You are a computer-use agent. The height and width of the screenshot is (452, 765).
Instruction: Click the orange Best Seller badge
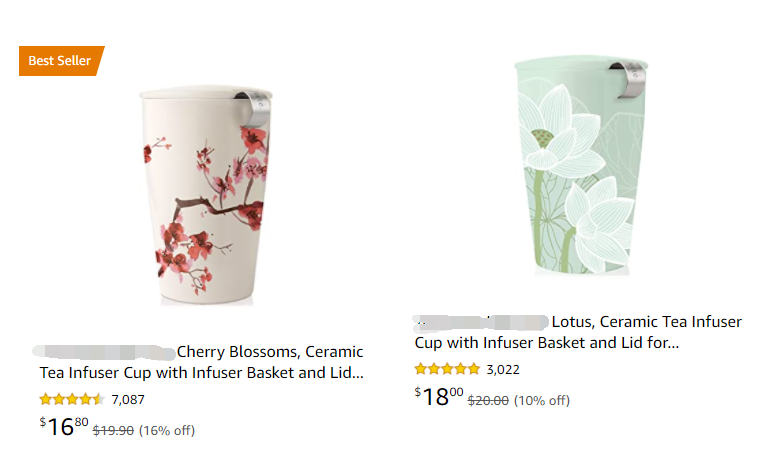[x=61, y=61]
